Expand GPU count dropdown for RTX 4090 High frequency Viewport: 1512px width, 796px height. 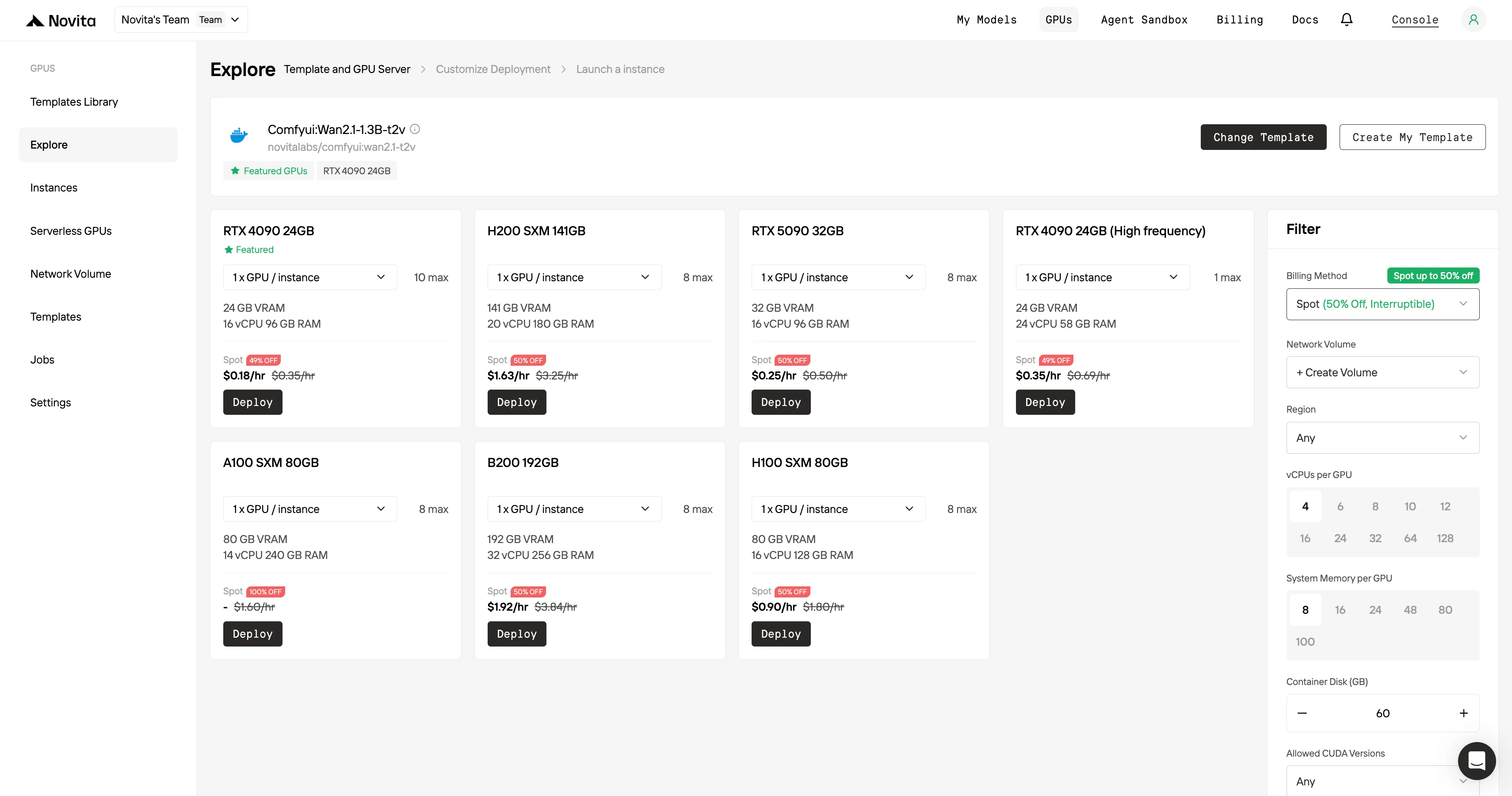(1102, 277)
